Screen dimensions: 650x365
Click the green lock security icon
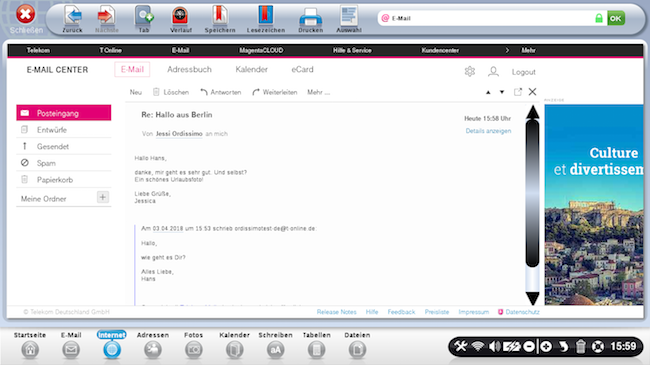[599, 18]
